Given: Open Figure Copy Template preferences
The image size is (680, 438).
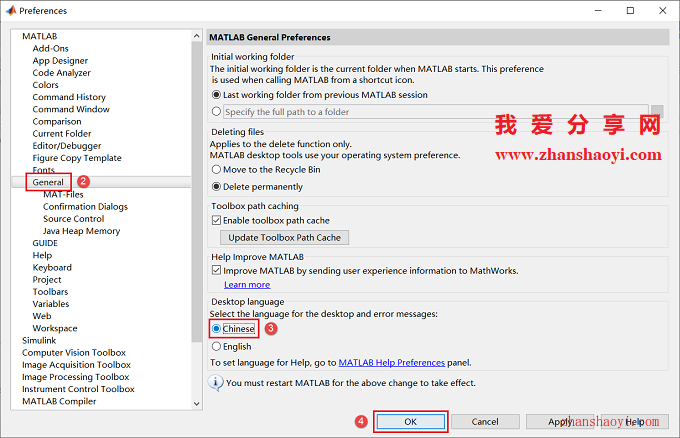Looking at the screenshot, I should coord(77,157).
